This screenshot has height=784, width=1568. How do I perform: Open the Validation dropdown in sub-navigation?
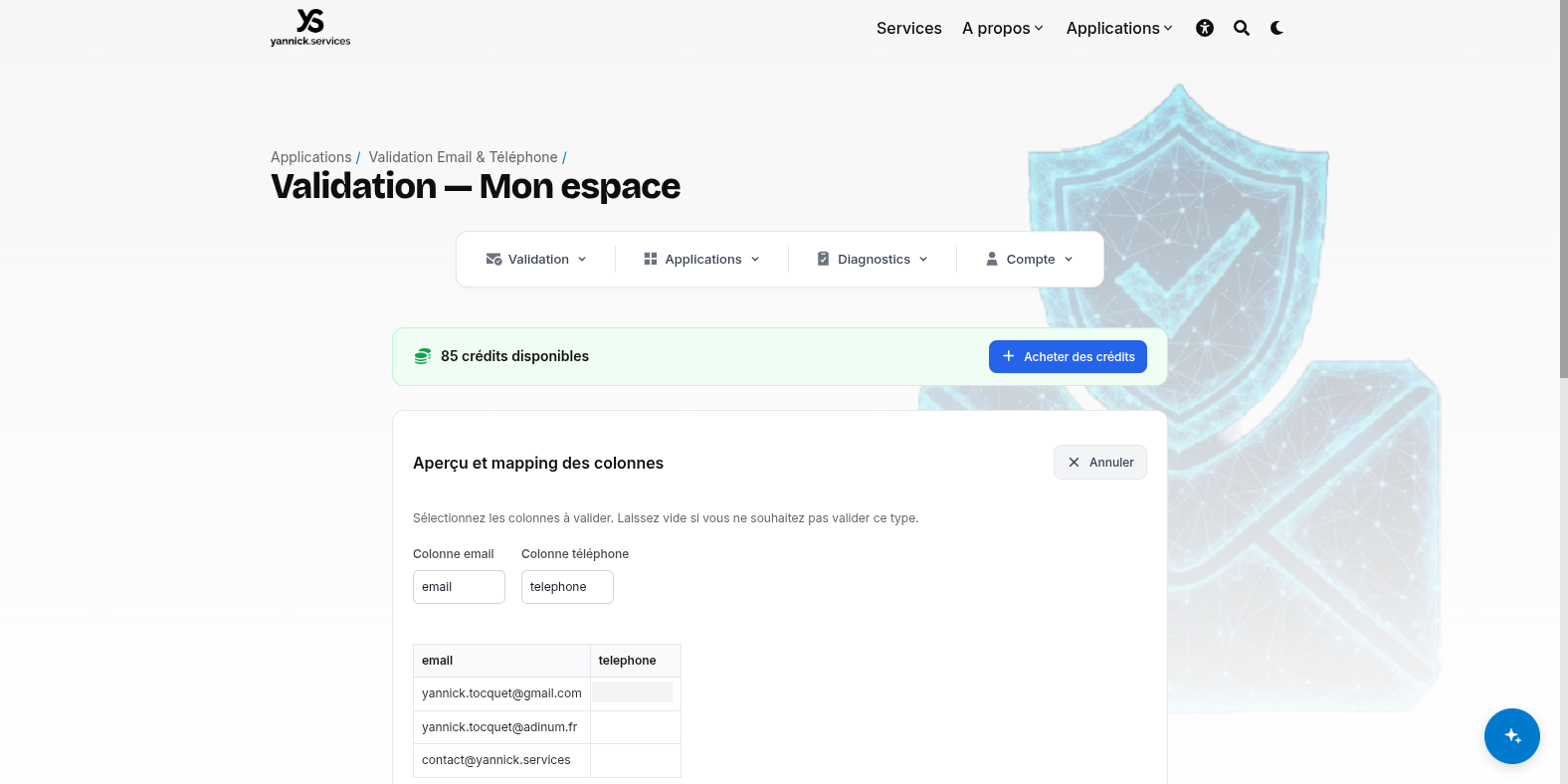pos(536,259)
